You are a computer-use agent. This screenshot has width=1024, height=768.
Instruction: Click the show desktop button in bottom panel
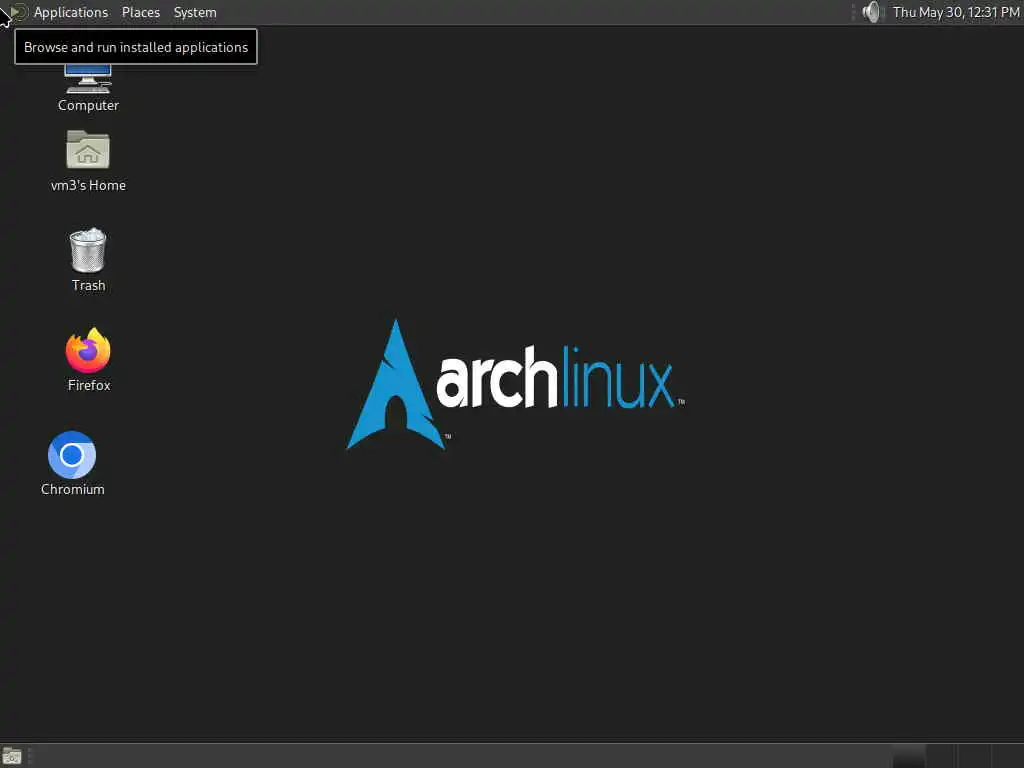[12, 756]
